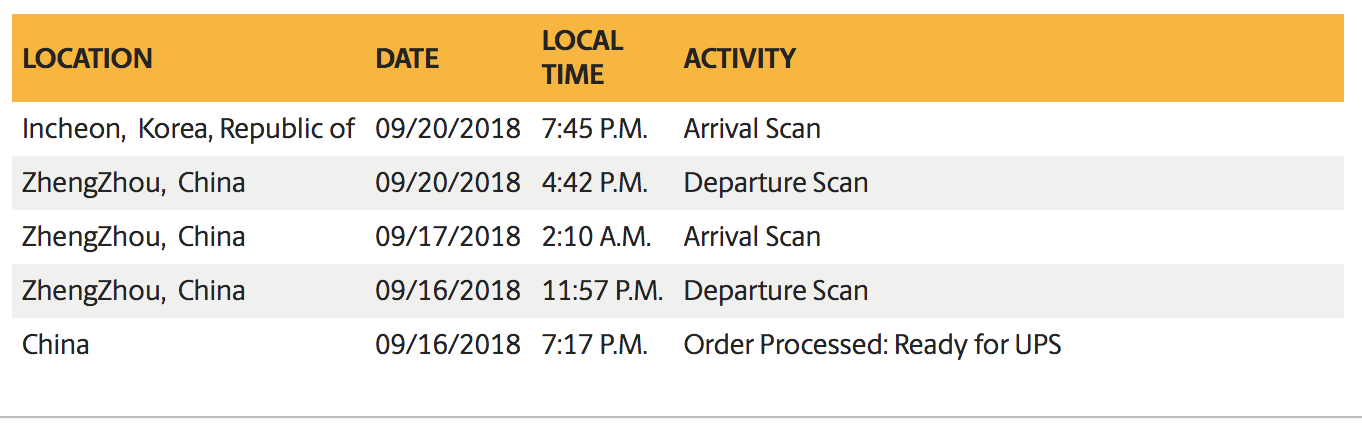
Task: Click the LOCATION column header
Action: click(87, 59)
